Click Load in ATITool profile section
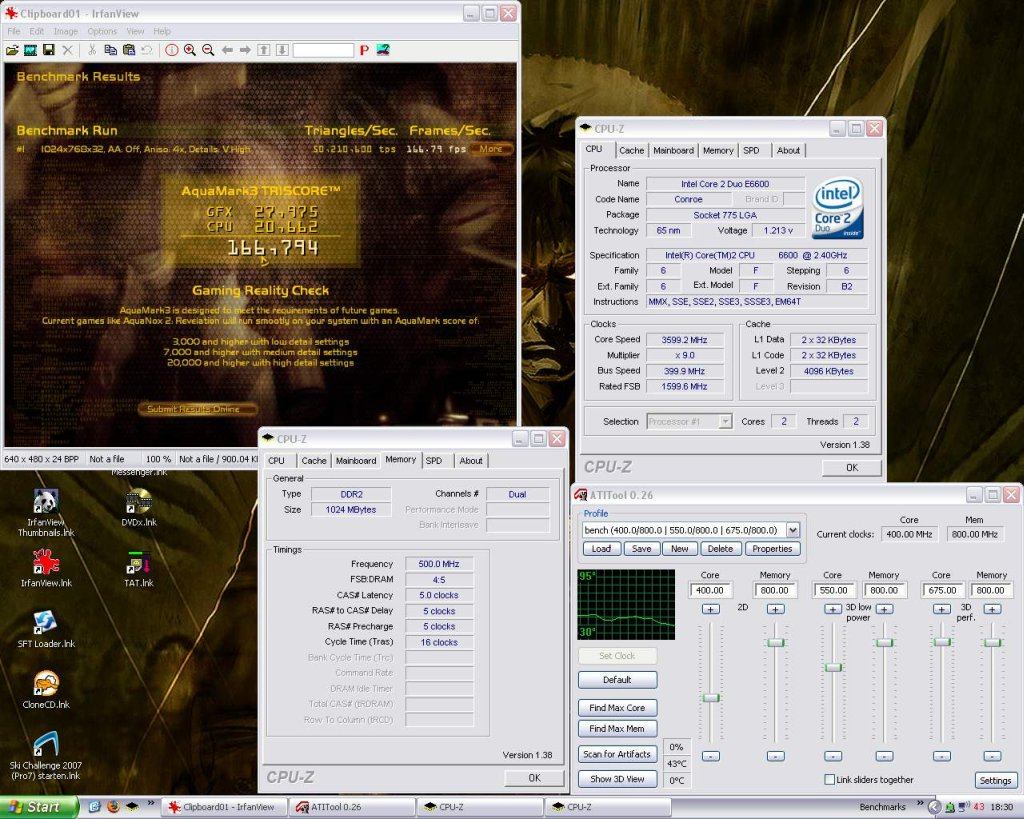Viewport: 1024px width, 819px height. [601, 549]
